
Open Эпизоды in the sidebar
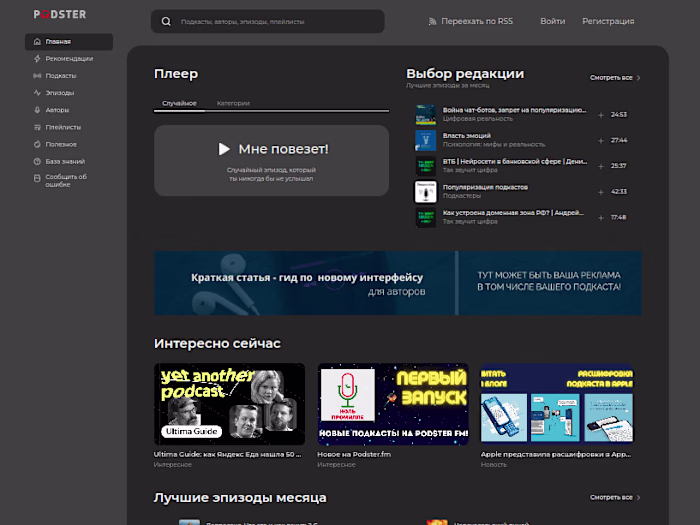60,93
